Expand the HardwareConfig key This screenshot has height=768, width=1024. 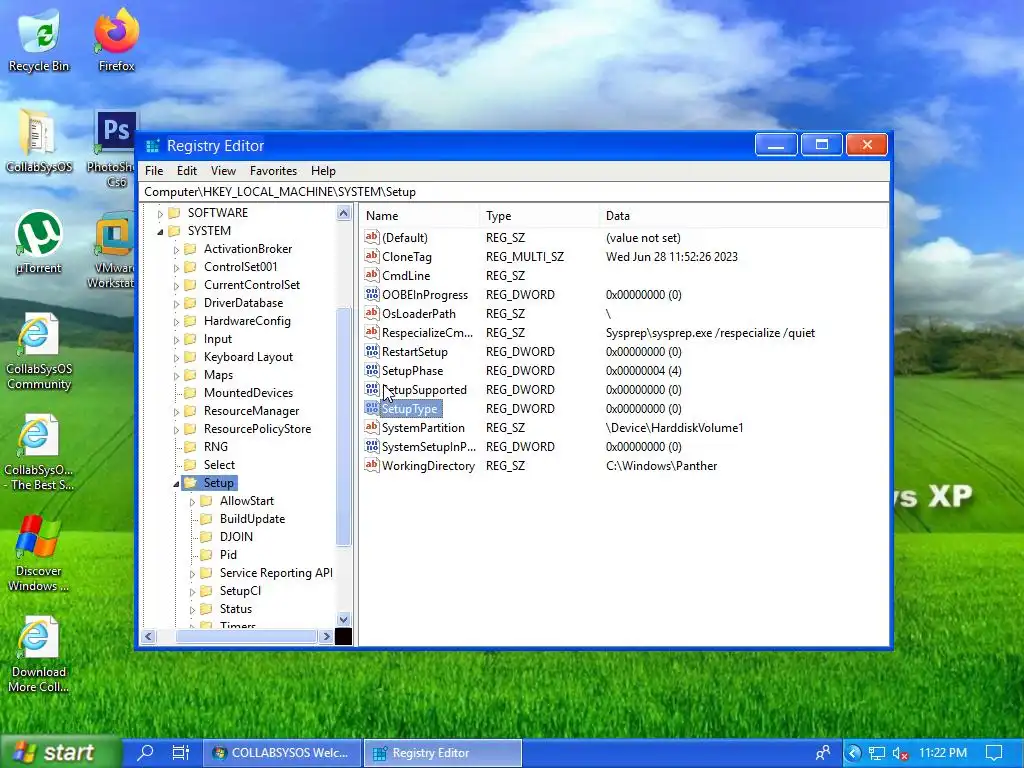point(176,321)
